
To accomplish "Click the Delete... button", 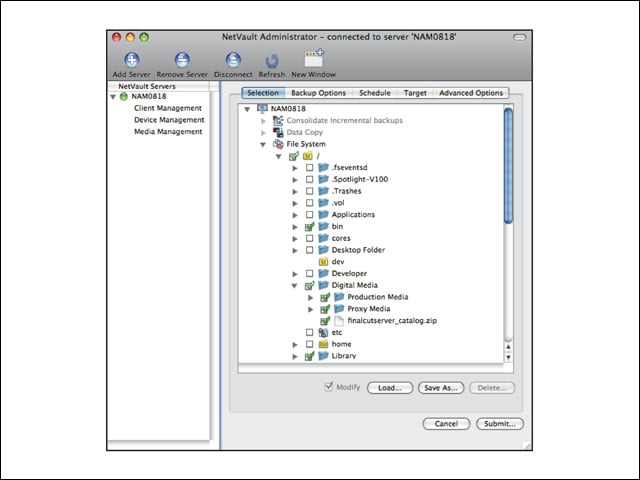I will [x=492, y=388].
